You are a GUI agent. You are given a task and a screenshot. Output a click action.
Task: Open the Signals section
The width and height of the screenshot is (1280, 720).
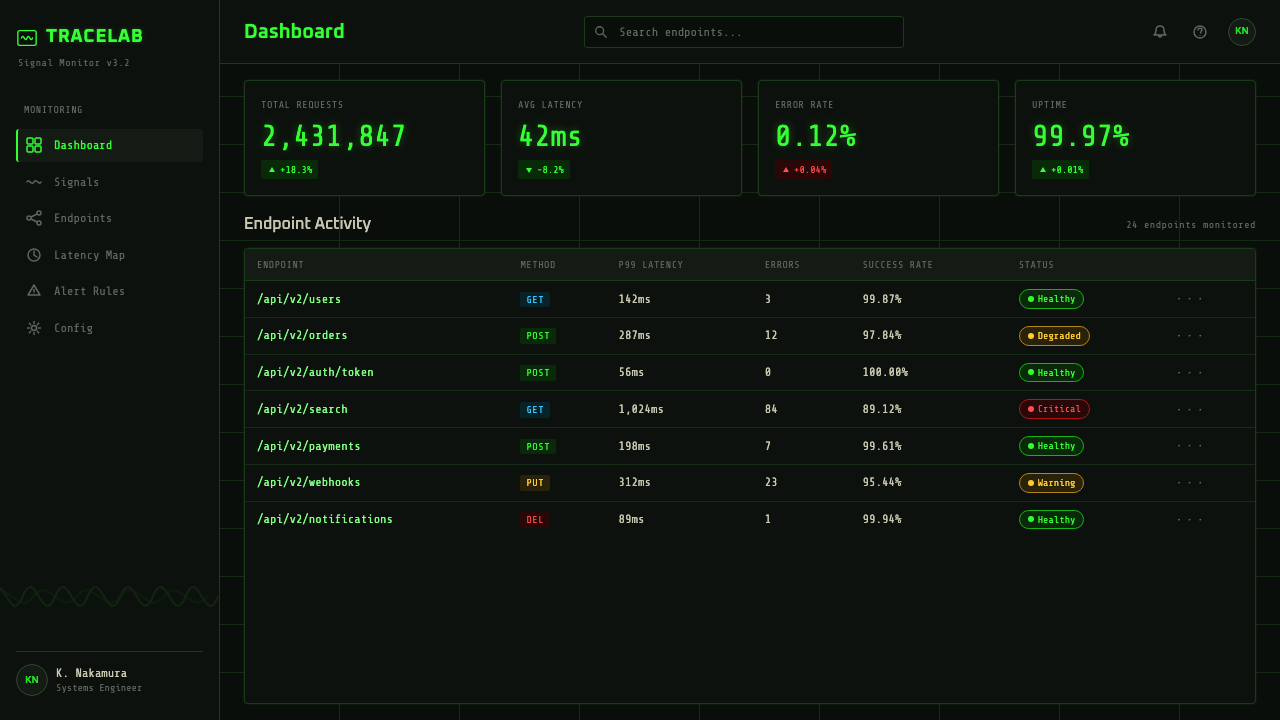click(x=110, y=182)
